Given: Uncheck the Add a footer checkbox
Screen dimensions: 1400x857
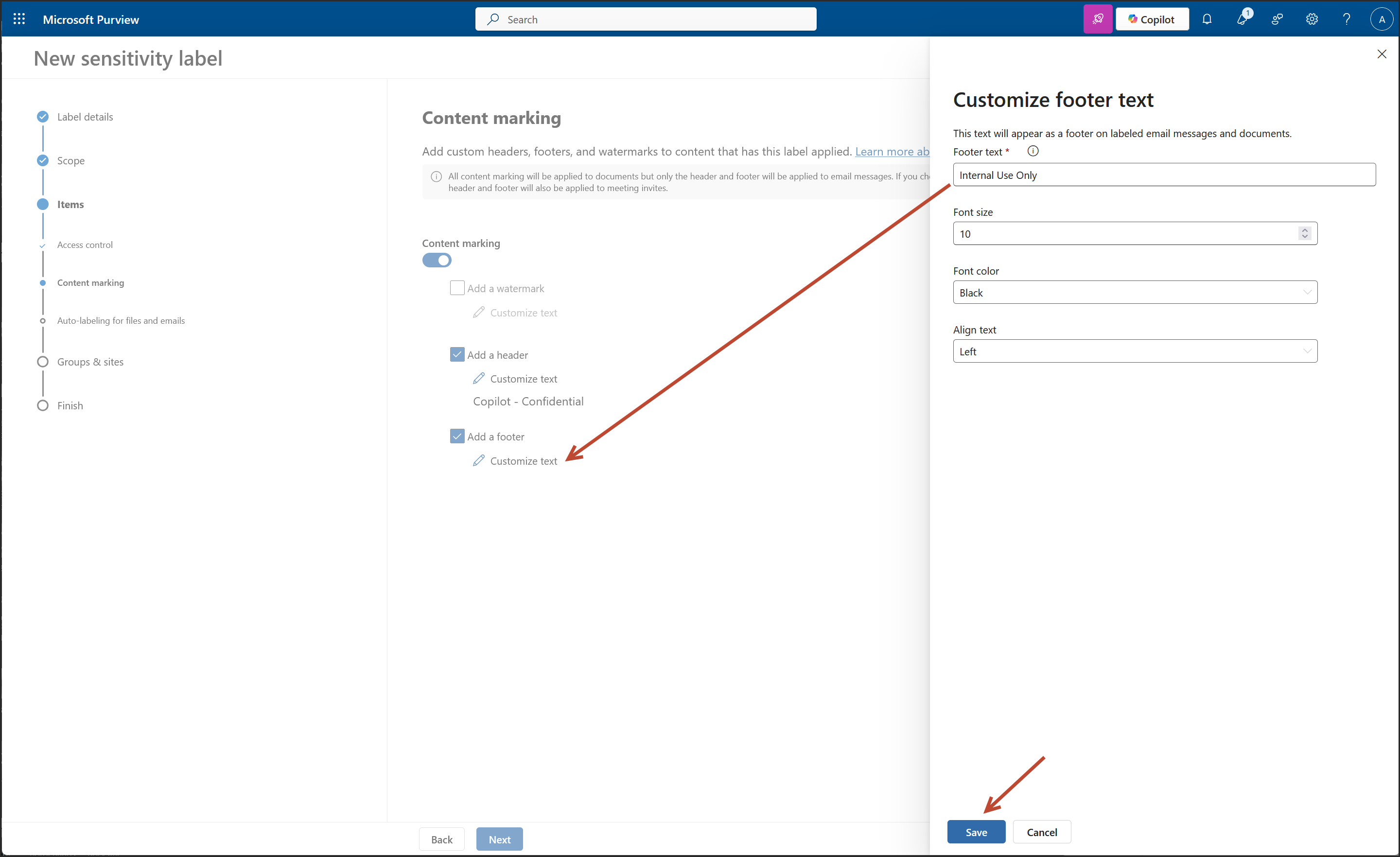Looking at the screenshot, I should [x=457, y=437].
